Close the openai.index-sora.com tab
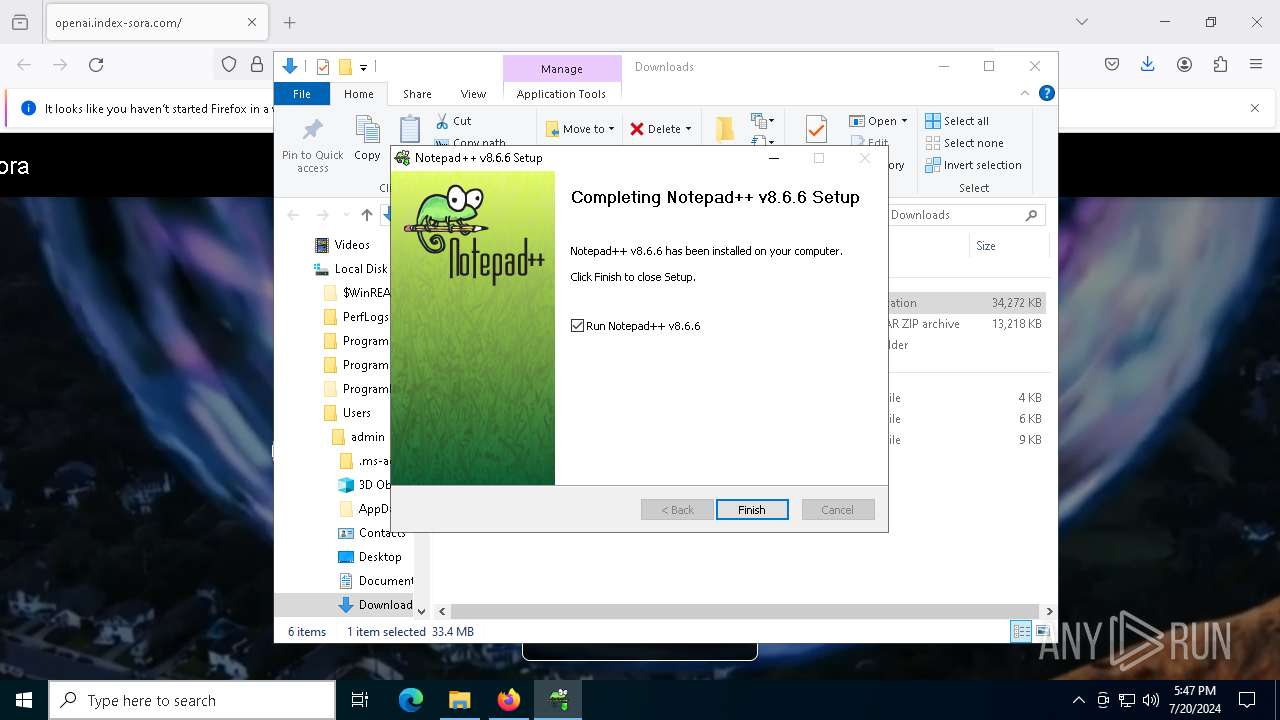 tap(252, 22)
